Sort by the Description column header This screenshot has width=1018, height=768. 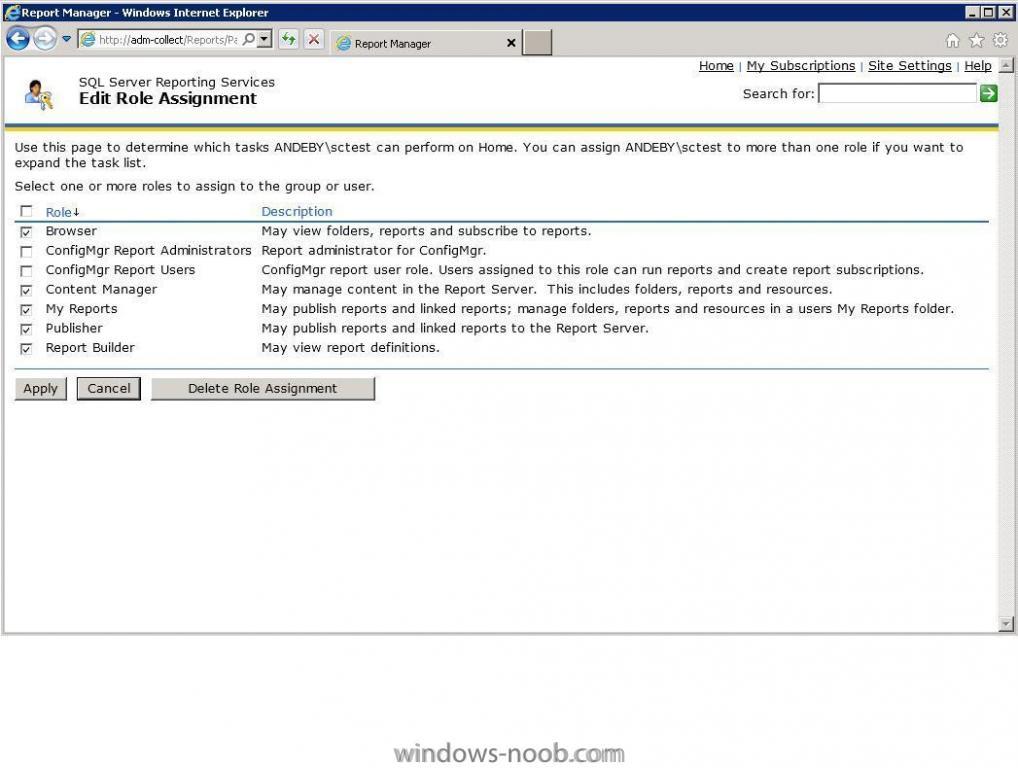pyautogui.click(x=297, y=212)
